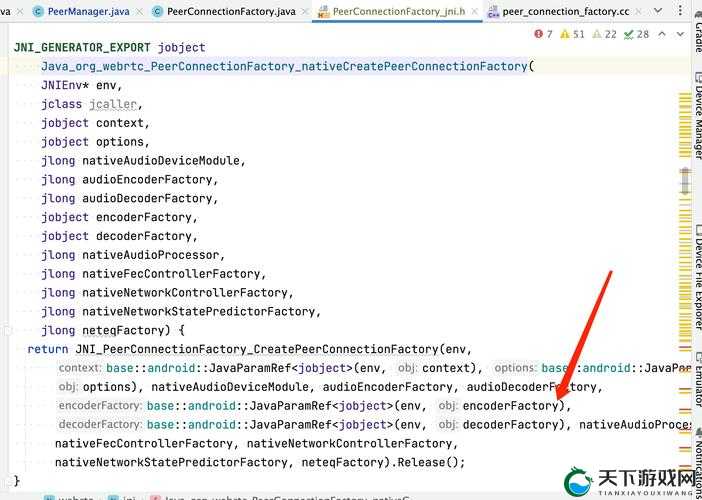Viewport: 702px width, 500px height.
Task: Open the Device Manager tool window
Action: 698,116
